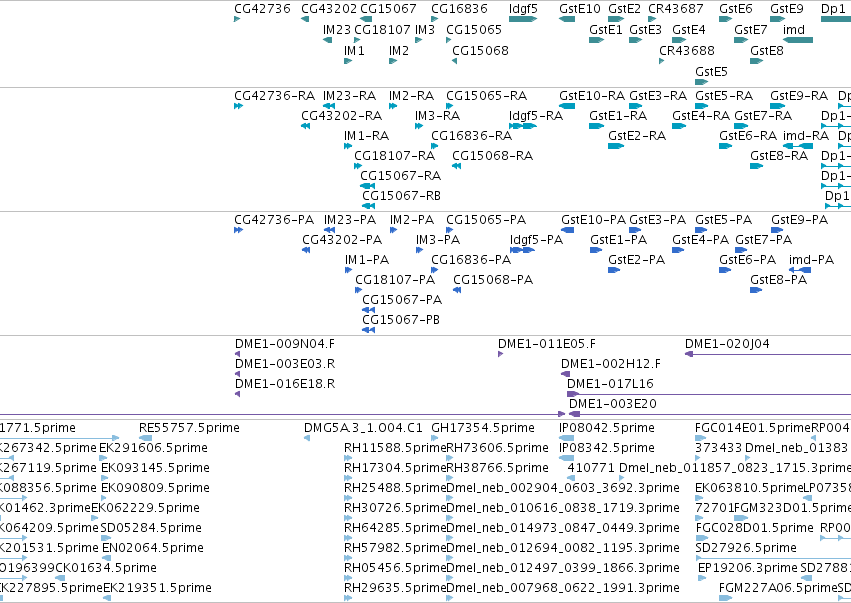Open the Idgf5 gene label
This screenshot has width=851, height=603.
click(x=523, y=9)
